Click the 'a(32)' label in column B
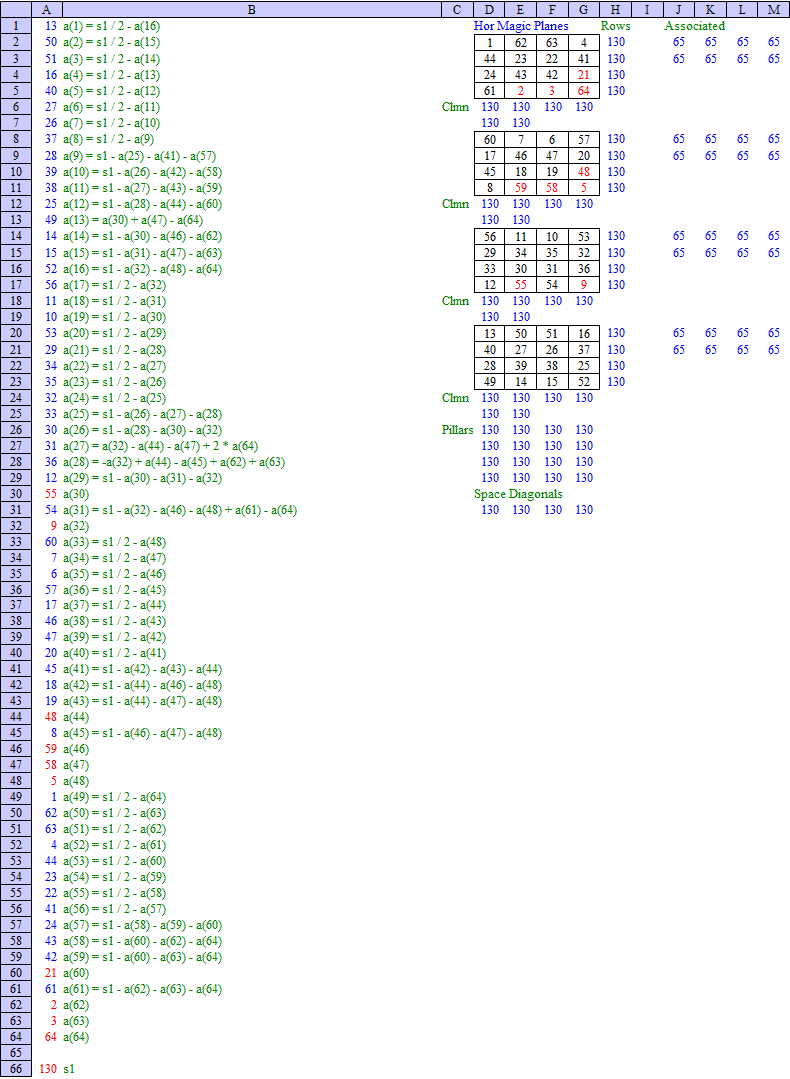 click(76, 526)
